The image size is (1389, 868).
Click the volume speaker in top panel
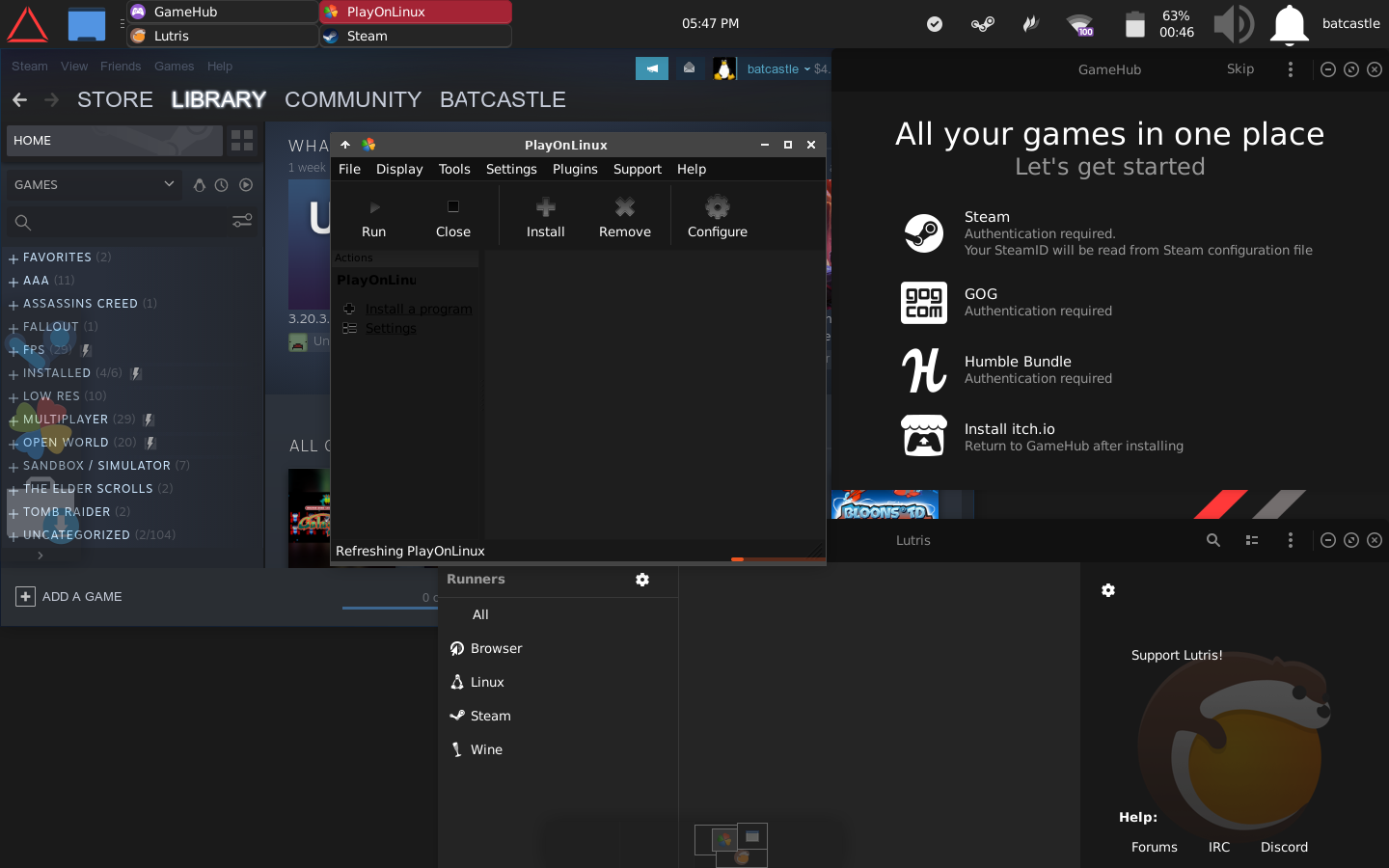pos(1234,24)
